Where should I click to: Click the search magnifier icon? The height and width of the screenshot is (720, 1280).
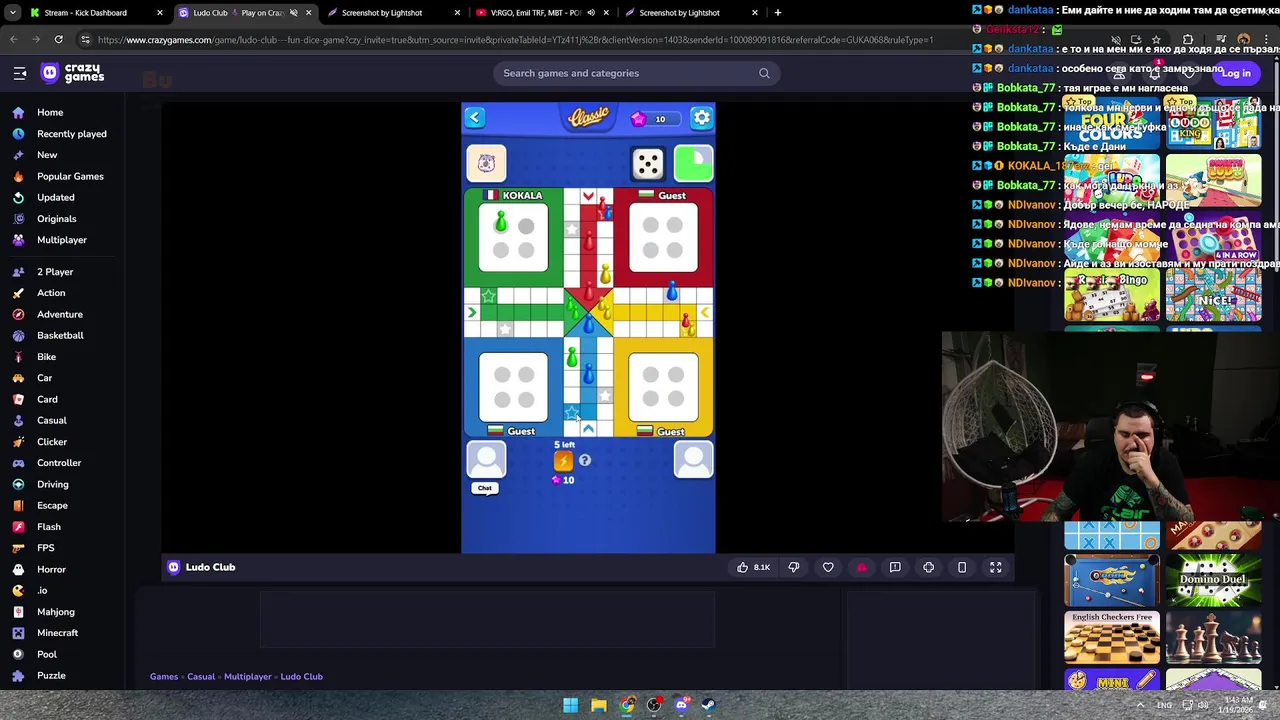coord(764,73)
